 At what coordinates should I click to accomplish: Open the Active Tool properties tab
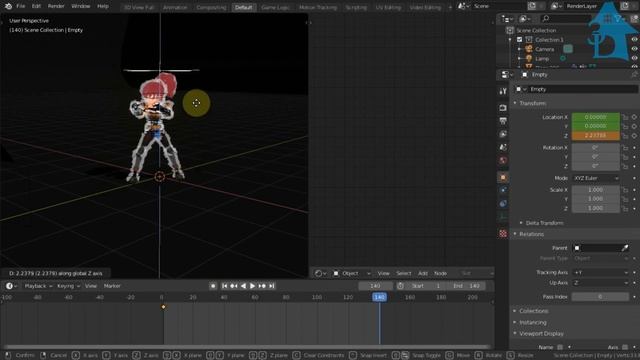(x=503, y=91)
